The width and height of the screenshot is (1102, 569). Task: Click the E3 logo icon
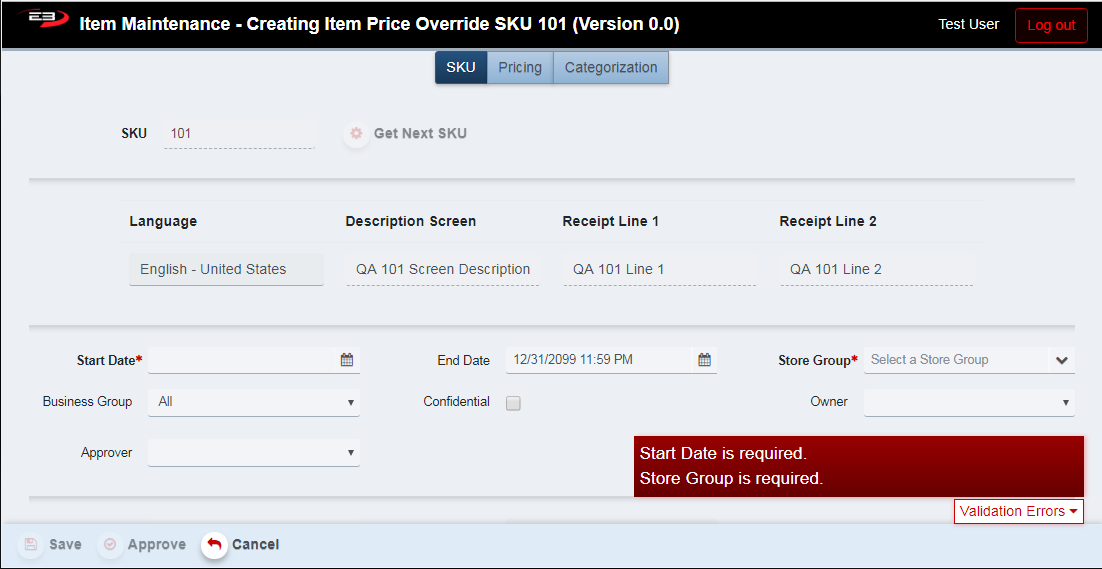click(44, 24)
